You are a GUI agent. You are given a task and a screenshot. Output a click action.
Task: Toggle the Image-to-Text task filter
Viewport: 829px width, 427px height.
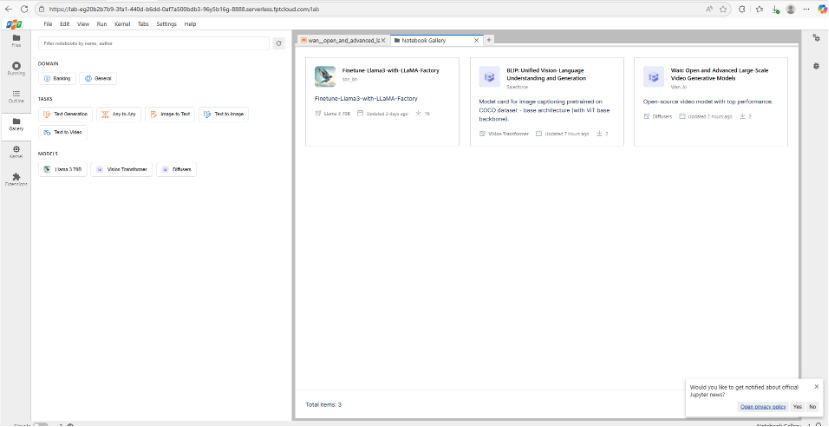pos(169,114)
